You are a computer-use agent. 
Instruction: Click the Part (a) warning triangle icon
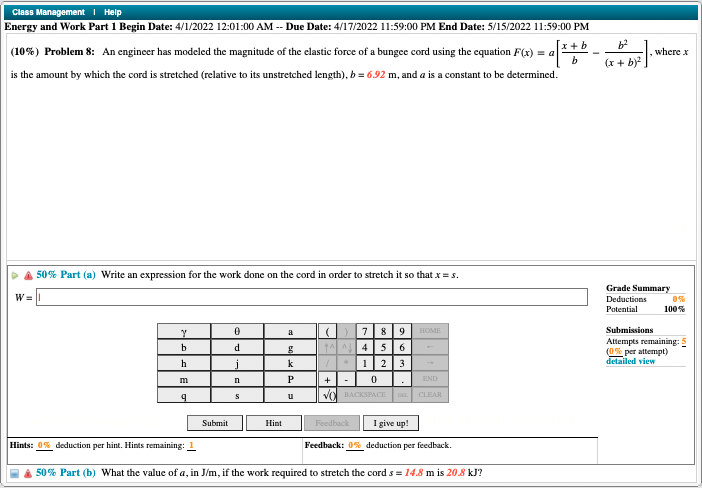click(28, 275)
